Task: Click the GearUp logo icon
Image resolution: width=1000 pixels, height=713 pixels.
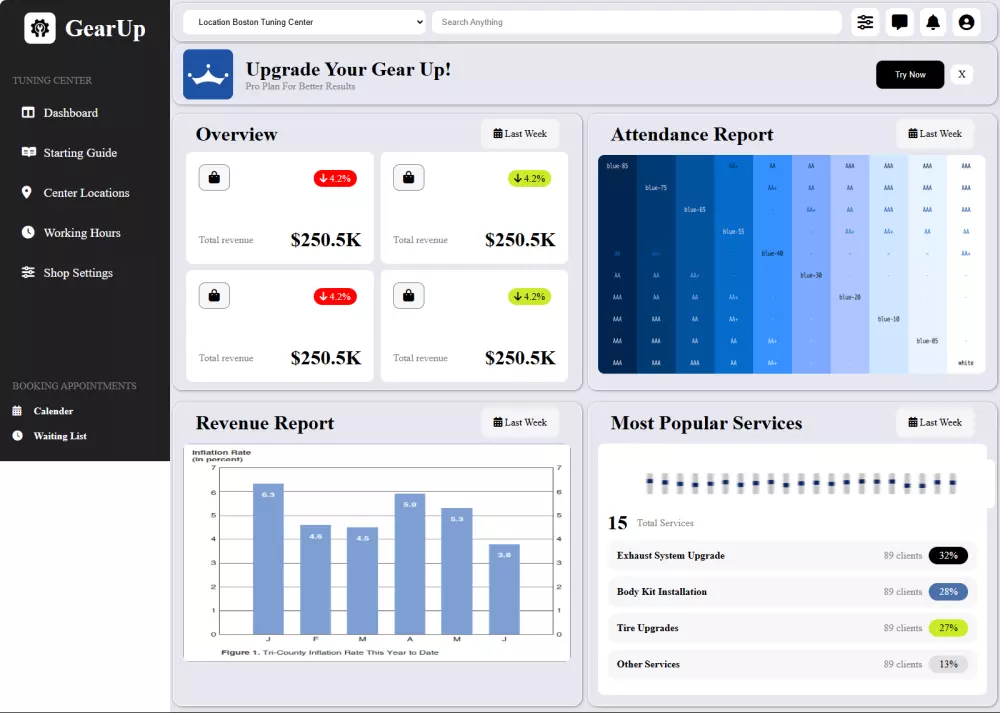Action: click(40, 28)
